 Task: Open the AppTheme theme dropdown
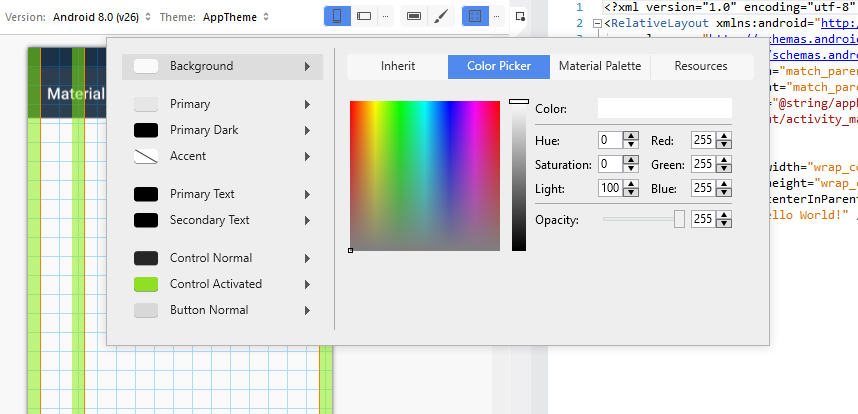(x=236, y=17)
